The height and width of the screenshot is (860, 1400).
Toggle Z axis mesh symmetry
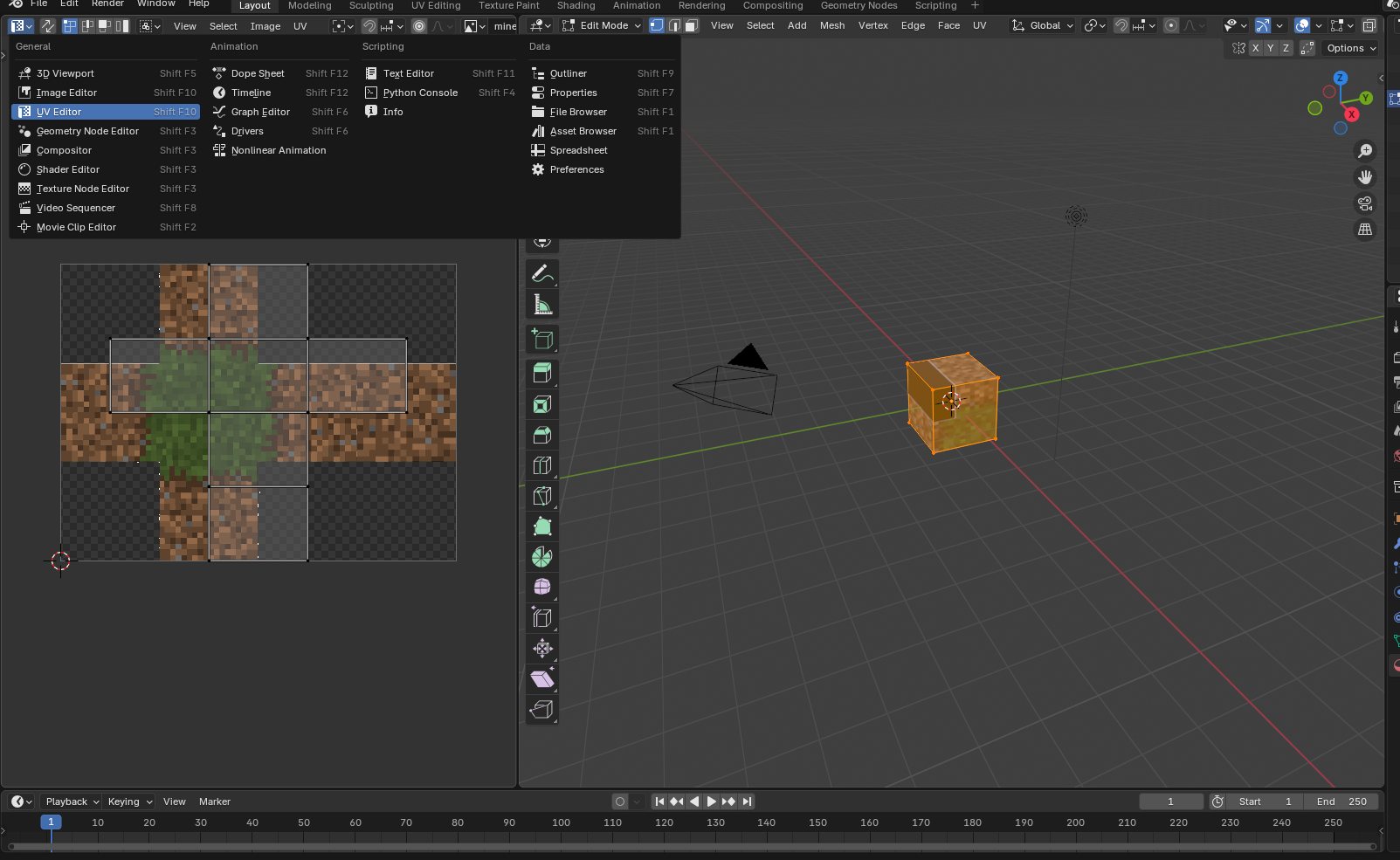1286,48
